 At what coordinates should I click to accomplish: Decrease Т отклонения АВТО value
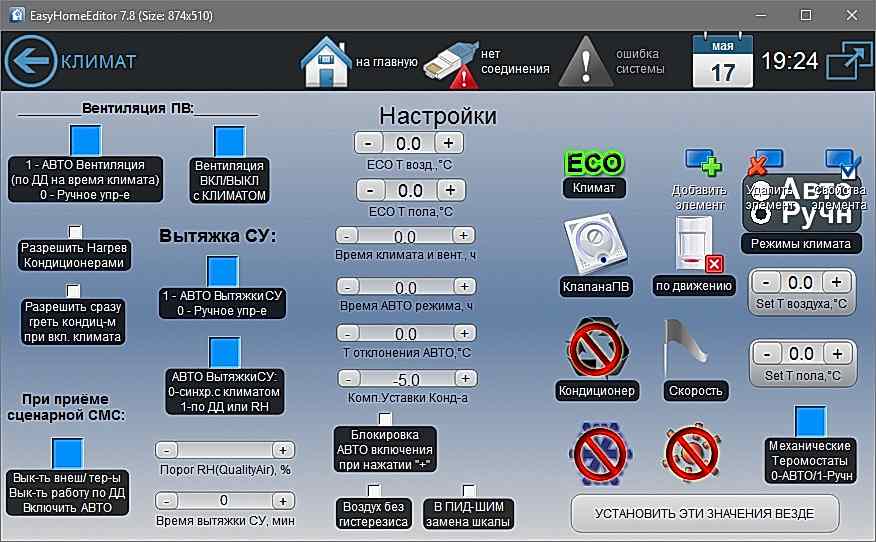pos(348,334)
